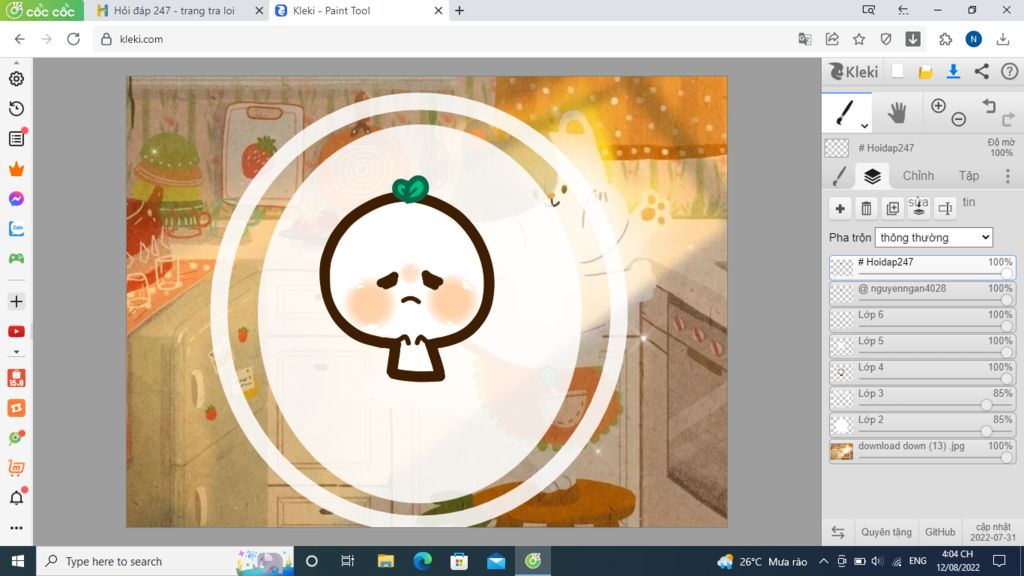Rename the current layer

tap(945, 209)
